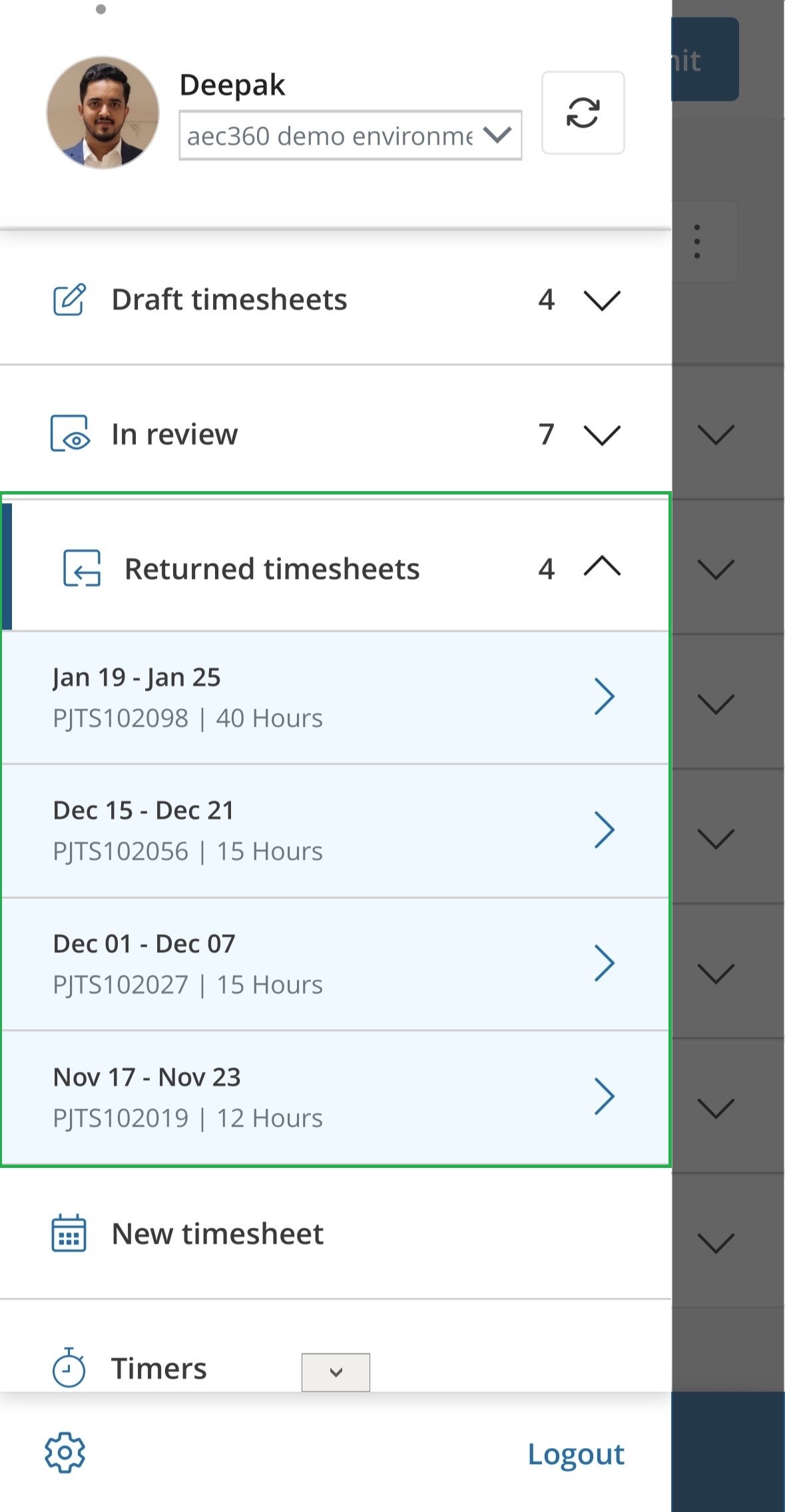
Task: Open the Nov 17 - Nov 23 timesheet chevron
Action: coord(604,1097)
